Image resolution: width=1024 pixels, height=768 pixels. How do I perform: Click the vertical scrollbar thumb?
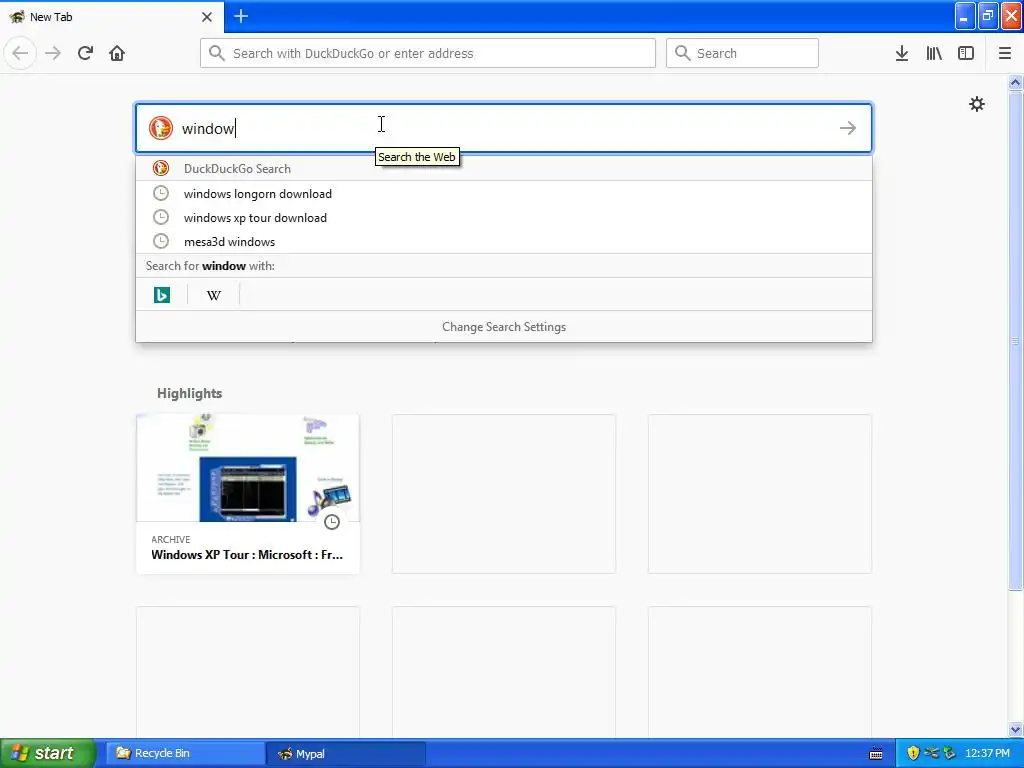coord(1015,340)
